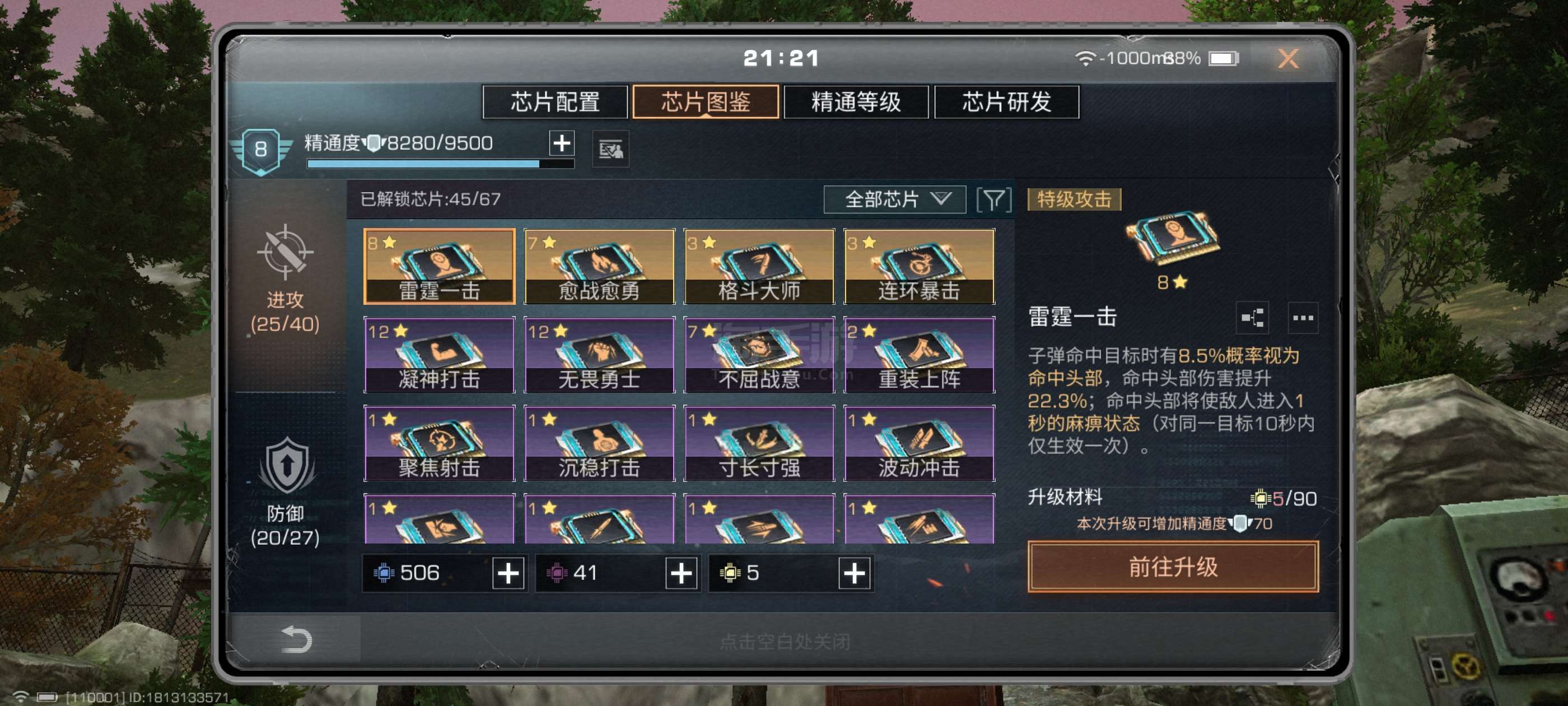Open the mastery info card icon
1568x706 pixels.
point(610,149)
